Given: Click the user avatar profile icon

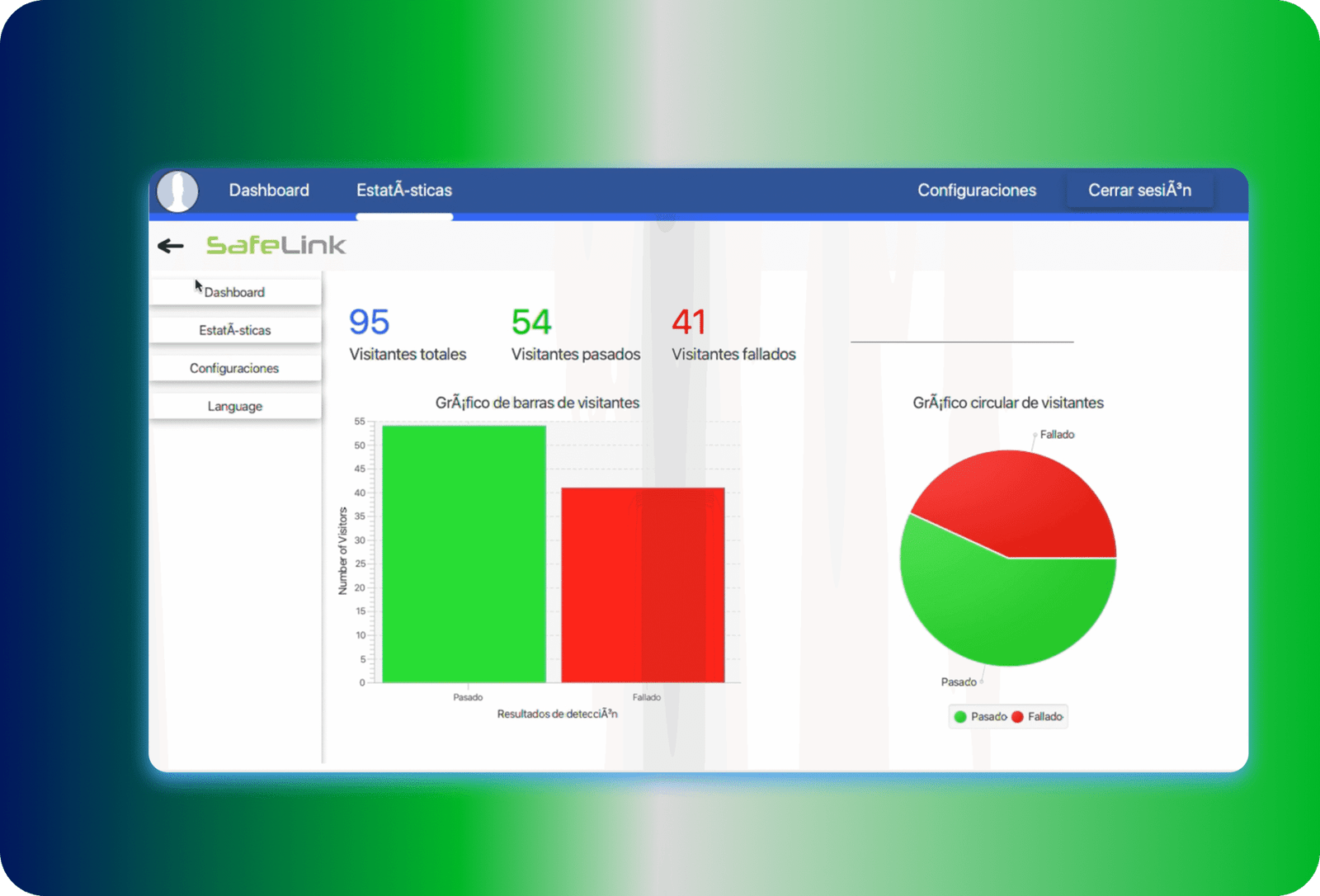Looking at the screenshot, I should pyautogui.click(x=177, y=191).
